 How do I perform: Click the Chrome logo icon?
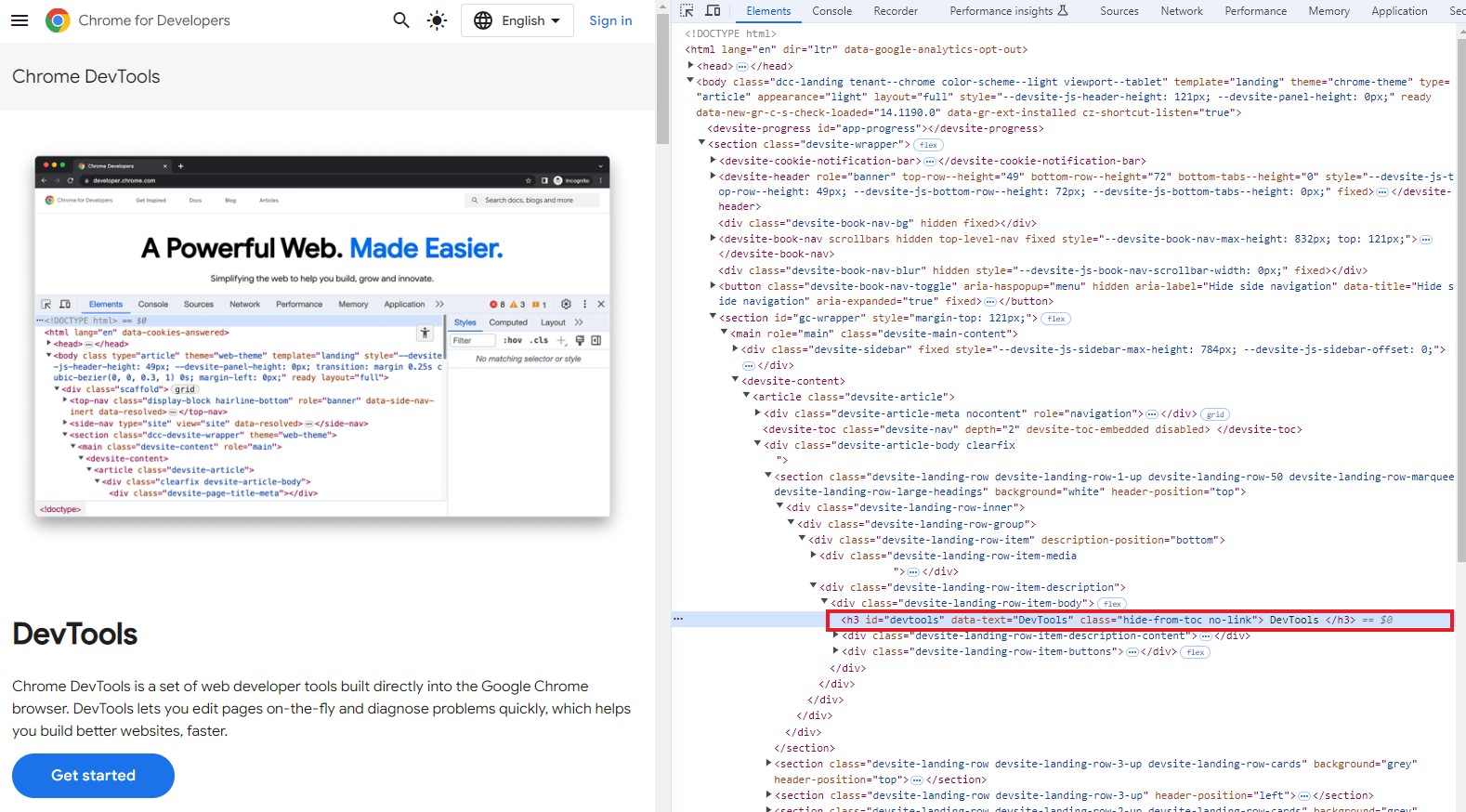point(58,20)
